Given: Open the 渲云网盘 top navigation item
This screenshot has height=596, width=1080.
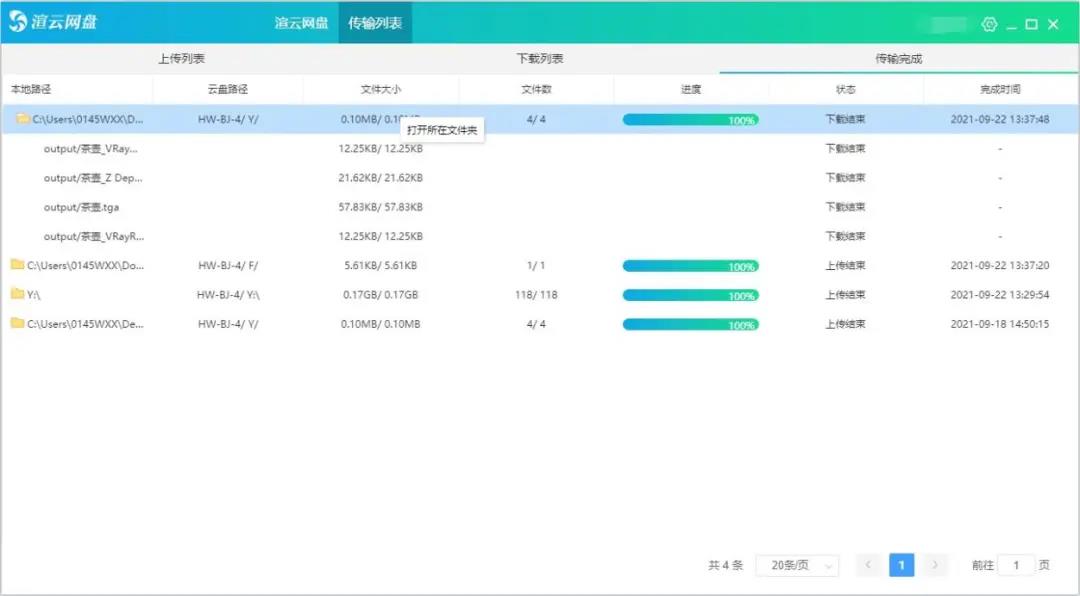Looking at the screenshot, I should click(301, 22).
